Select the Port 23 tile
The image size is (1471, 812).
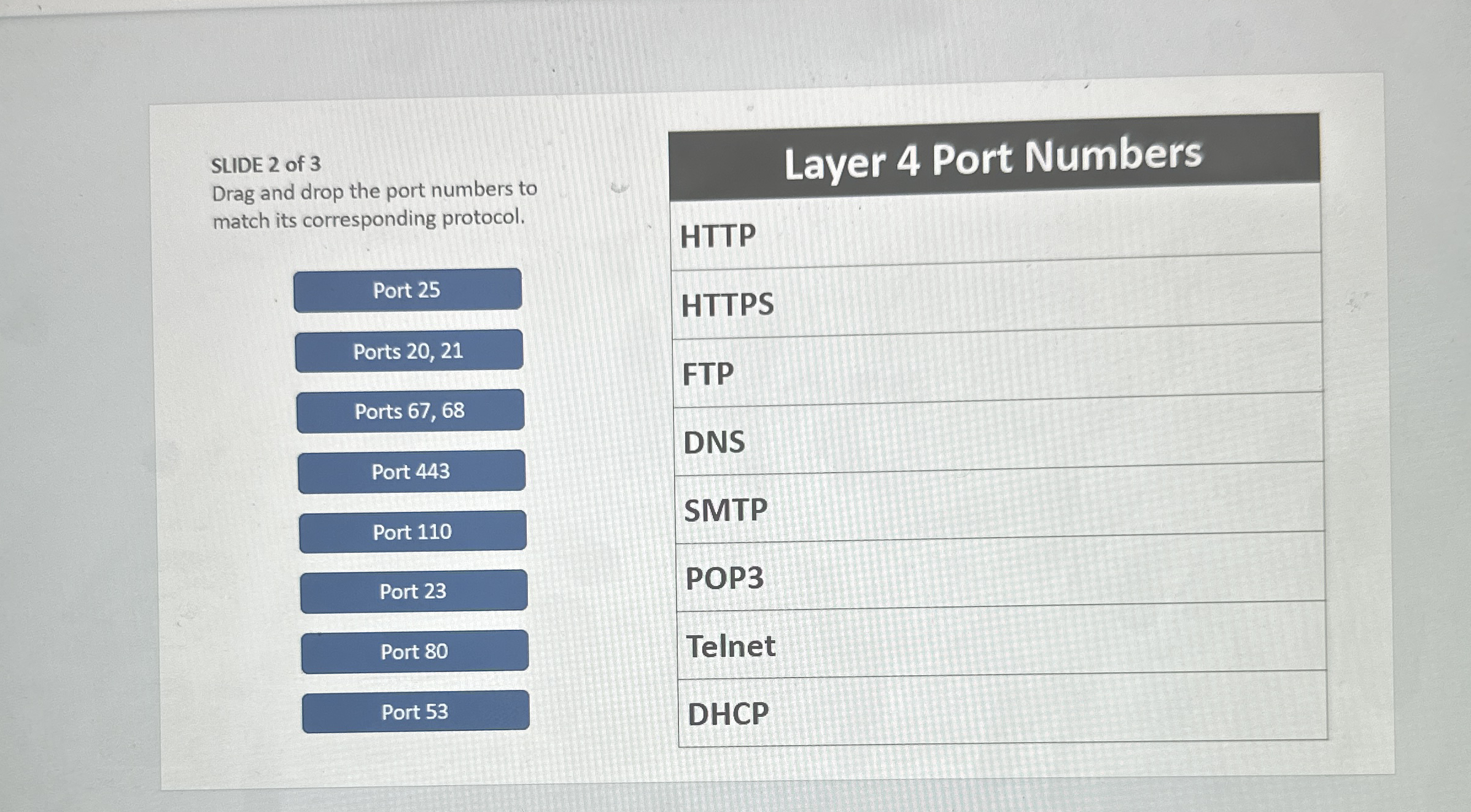[414, 591]
